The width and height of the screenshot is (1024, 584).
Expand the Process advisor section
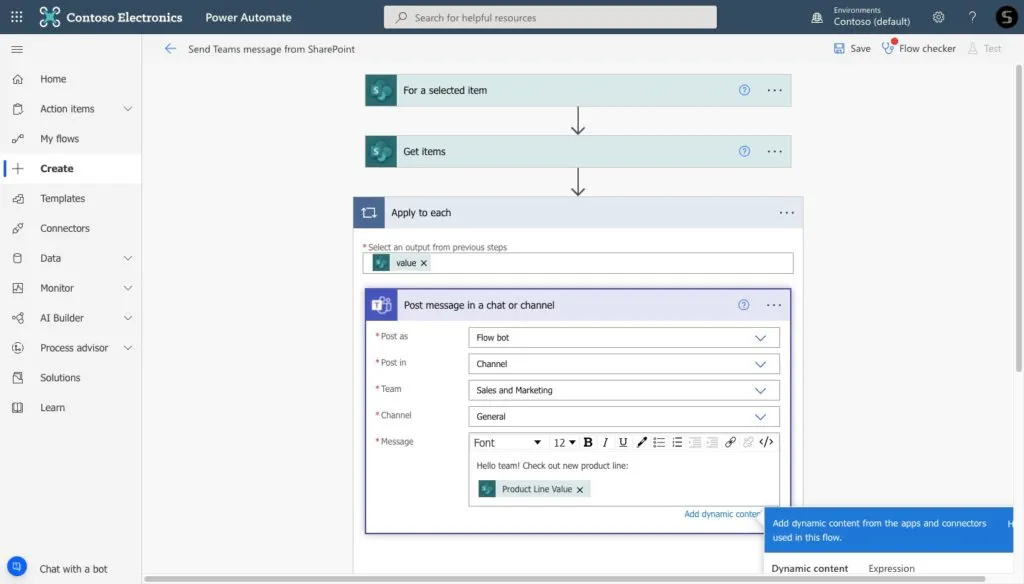pyautogui.click(x=128, y=348)
